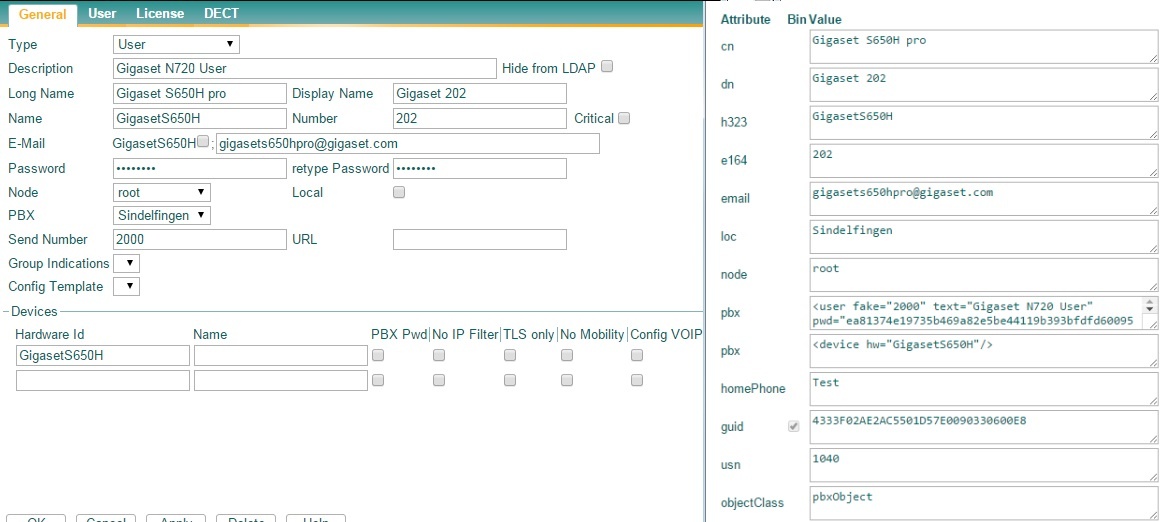Viewport: 1165px width, 522px height.
Task: Click the empty second Hardware Id field
Action: [x=103, y=380]
